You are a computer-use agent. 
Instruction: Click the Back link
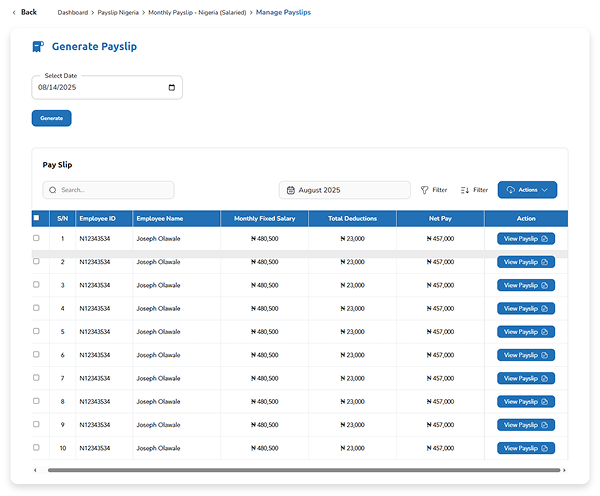pyautogui.click(x=29, y=12)
